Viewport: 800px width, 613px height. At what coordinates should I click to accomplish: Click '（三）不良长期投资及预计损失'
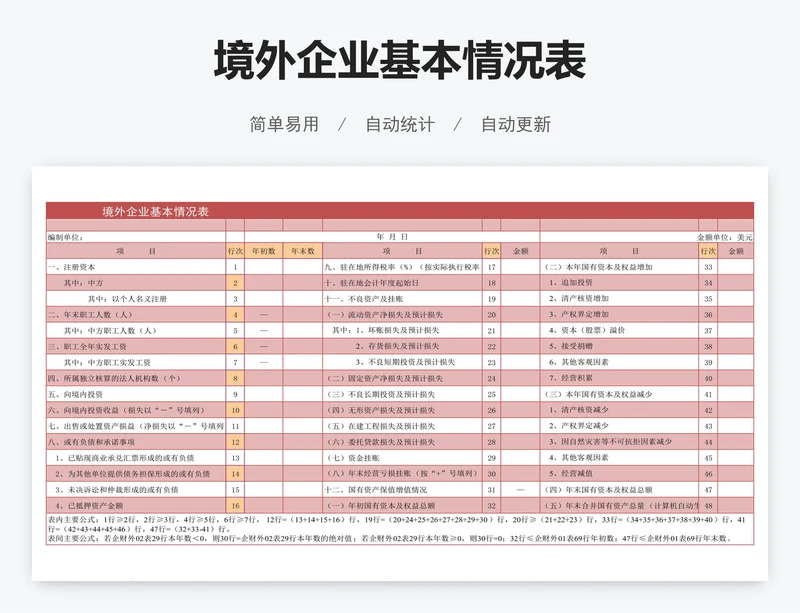[402, 394]
